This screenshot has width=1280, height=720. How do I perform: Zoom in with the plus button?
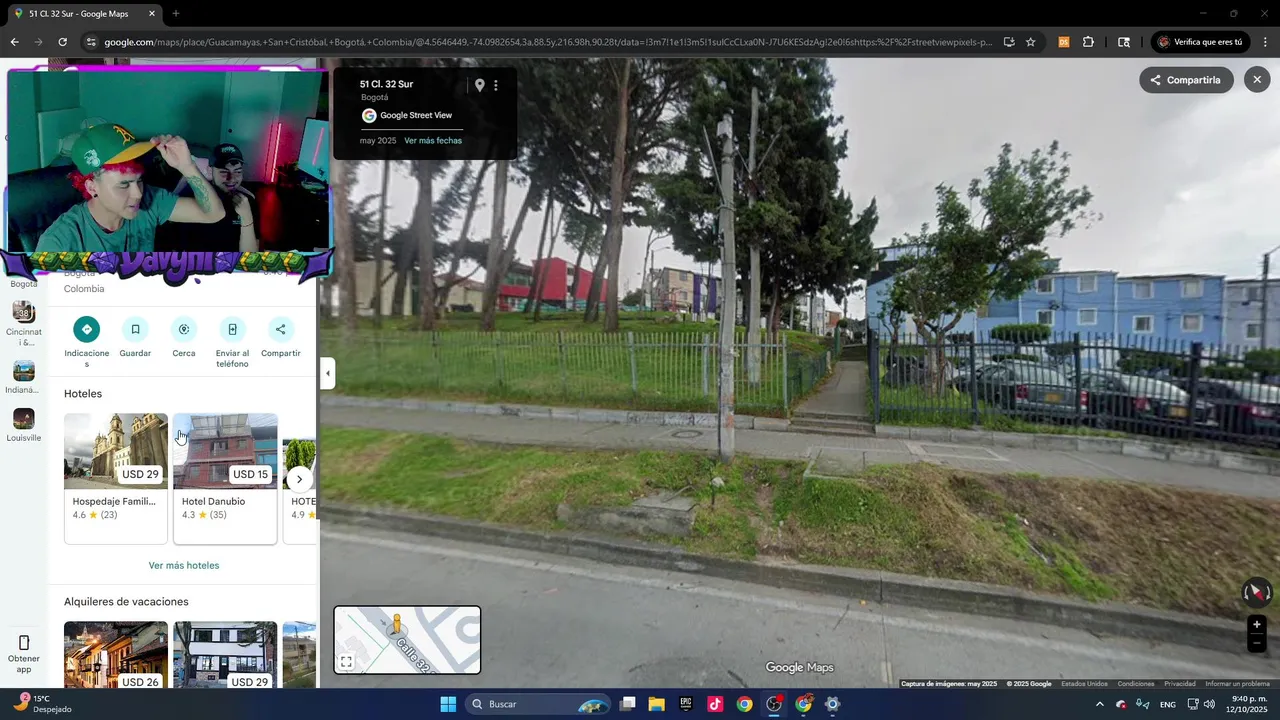tap(1257, 625)
